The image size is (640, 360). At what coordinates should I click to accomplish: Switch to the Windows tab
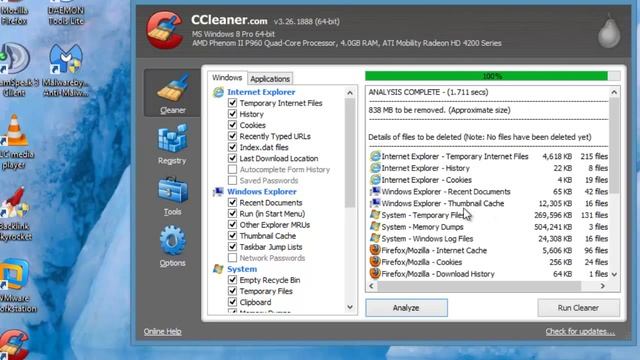(227, 78)
